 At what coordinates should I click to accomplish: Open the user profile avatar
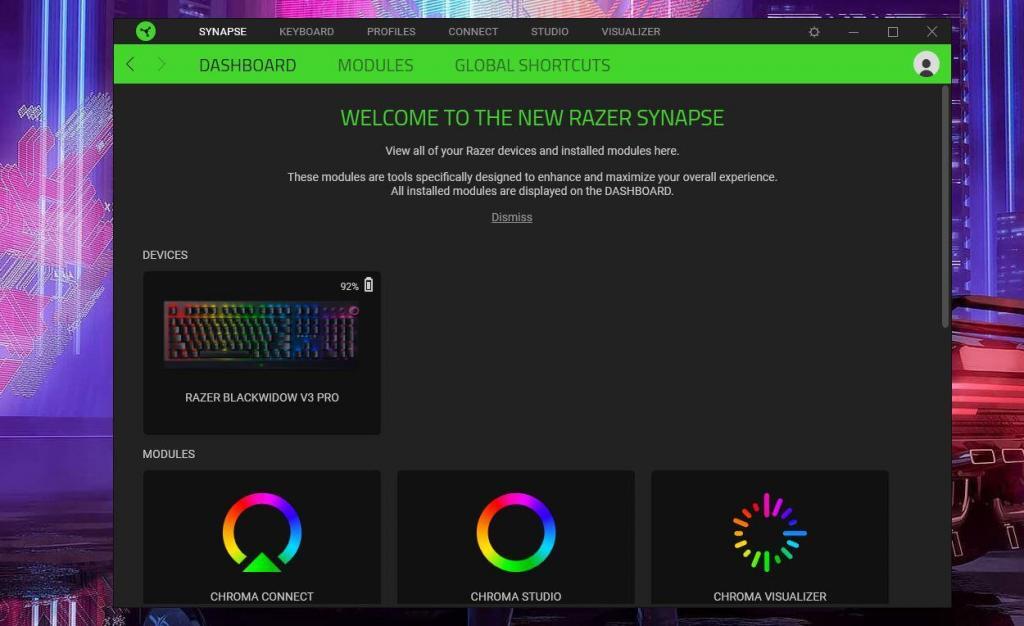(926, 65)
